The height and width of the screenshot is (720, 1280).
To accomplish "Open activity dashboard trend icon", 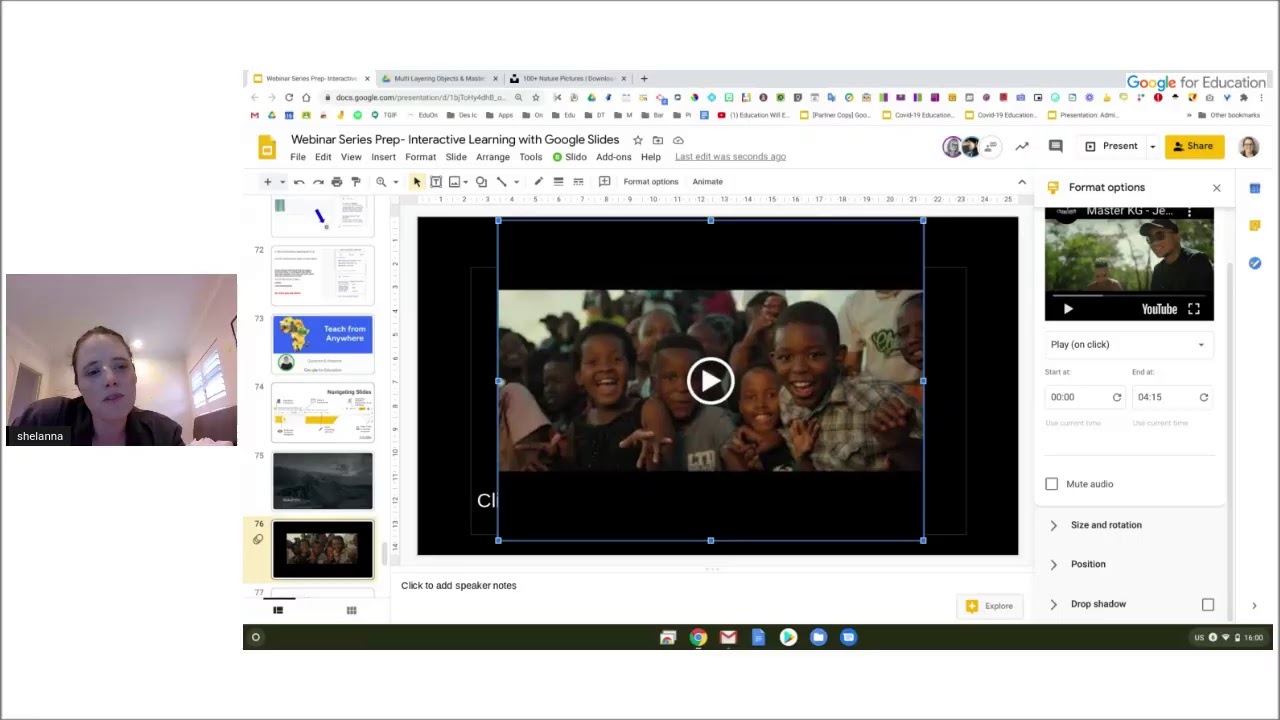I will pos(1022,146).
